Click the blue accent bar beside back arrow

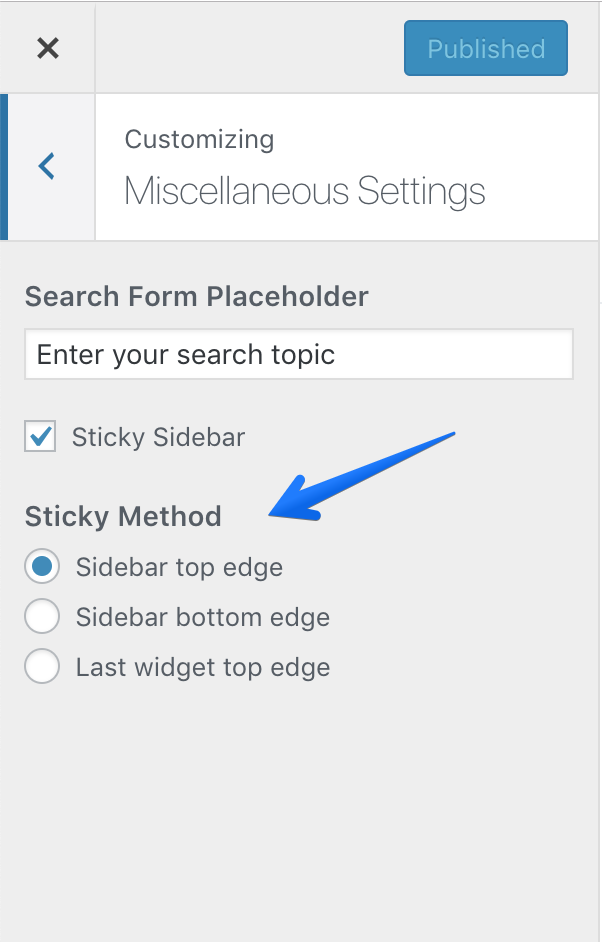pos(4,166)
